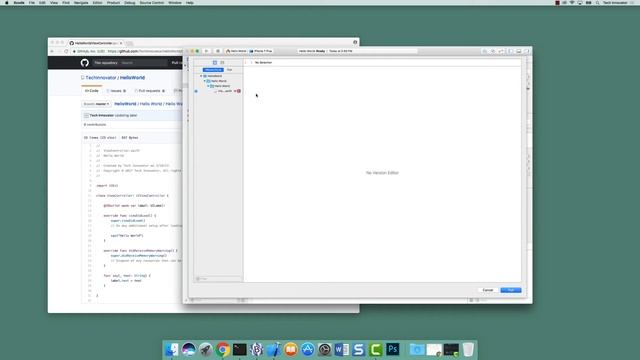Viewport: 640px width, 360px height.
Task: Open Microsoft Word from the dock
Action: coord(342,349)
